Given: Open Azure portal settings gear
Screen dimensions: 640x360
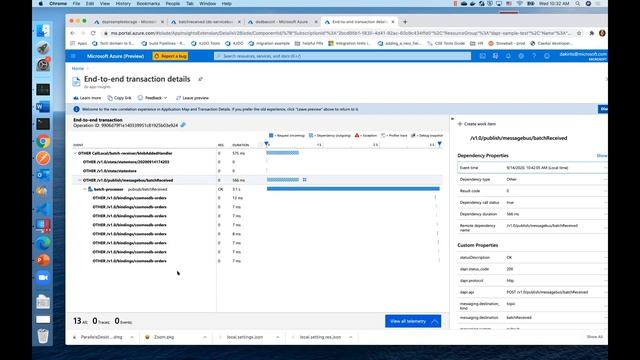Looking at the screenshot, I should 521,56.
